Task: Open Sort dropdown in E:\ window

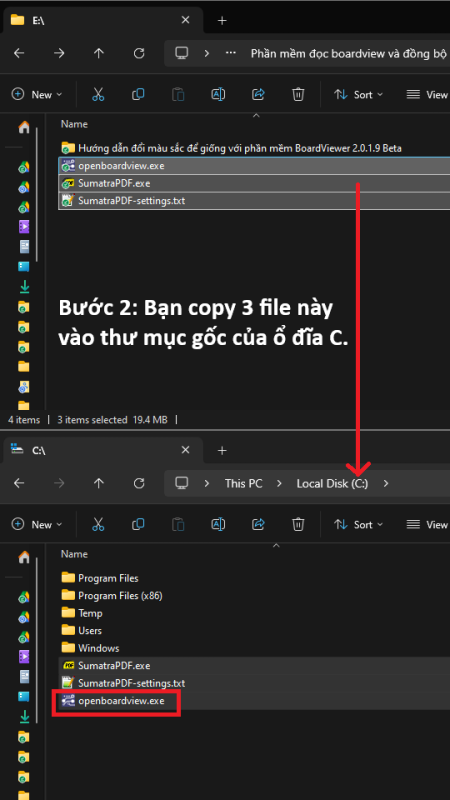Action: click(x=358, y=94)
